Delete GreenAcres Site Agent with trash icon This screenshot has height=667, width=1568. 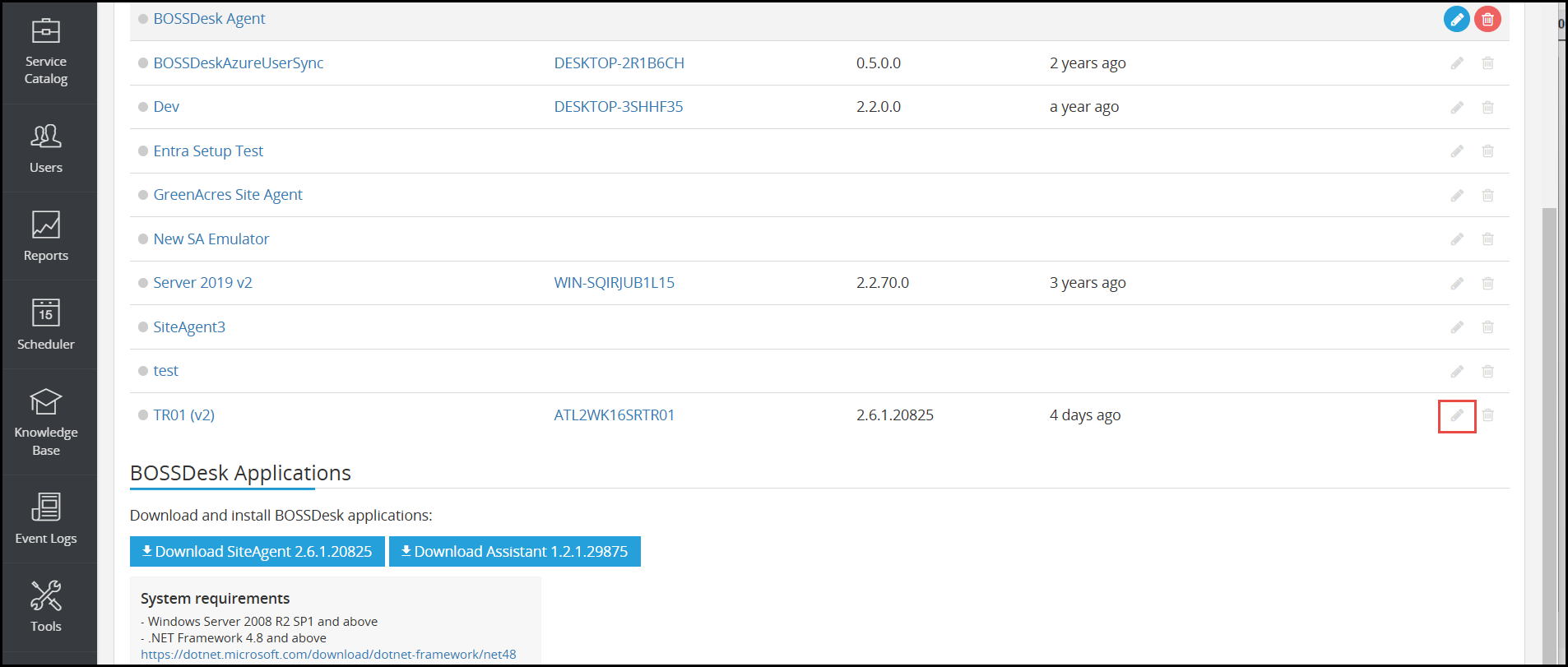1487,195
